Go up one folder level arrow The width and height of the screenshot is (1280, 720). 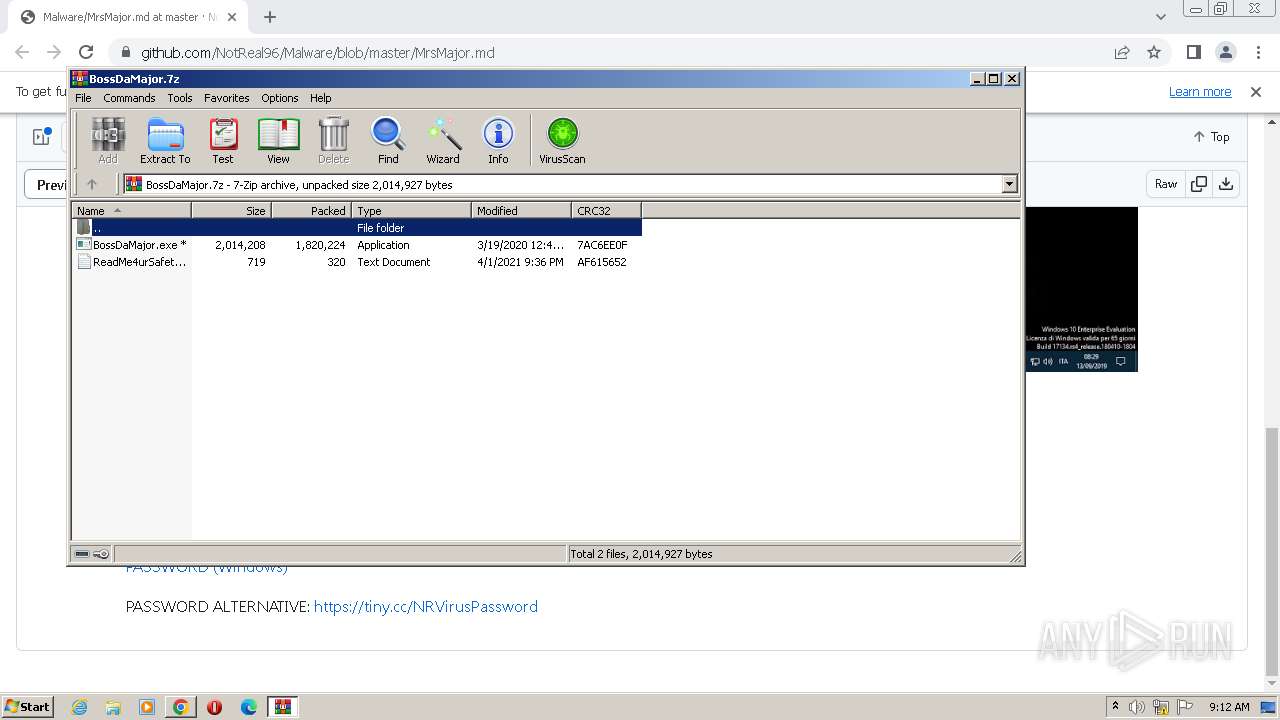92,184
